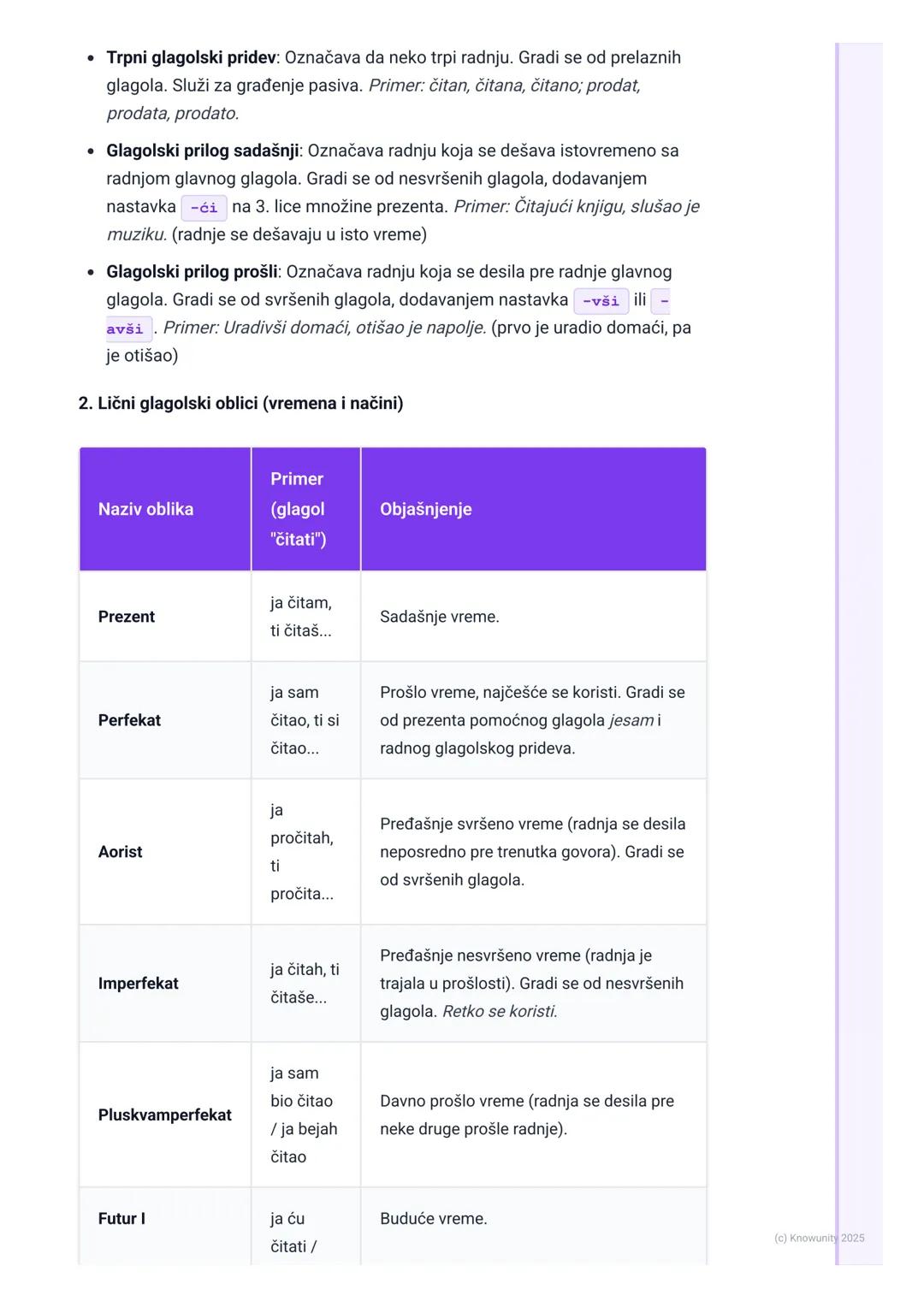Click the purple vertical bar on the right
The width and height of the screenshot is (924, 1307).
838,650
